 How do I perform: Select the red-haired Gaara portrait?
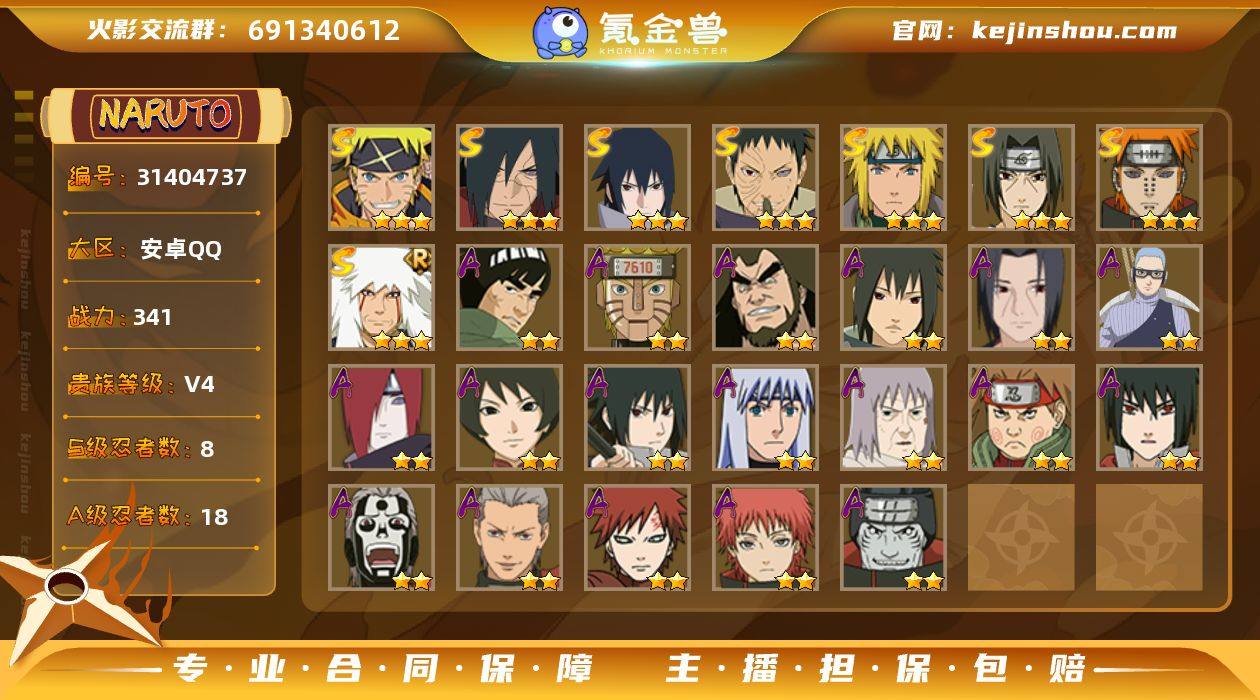[637, 538]
